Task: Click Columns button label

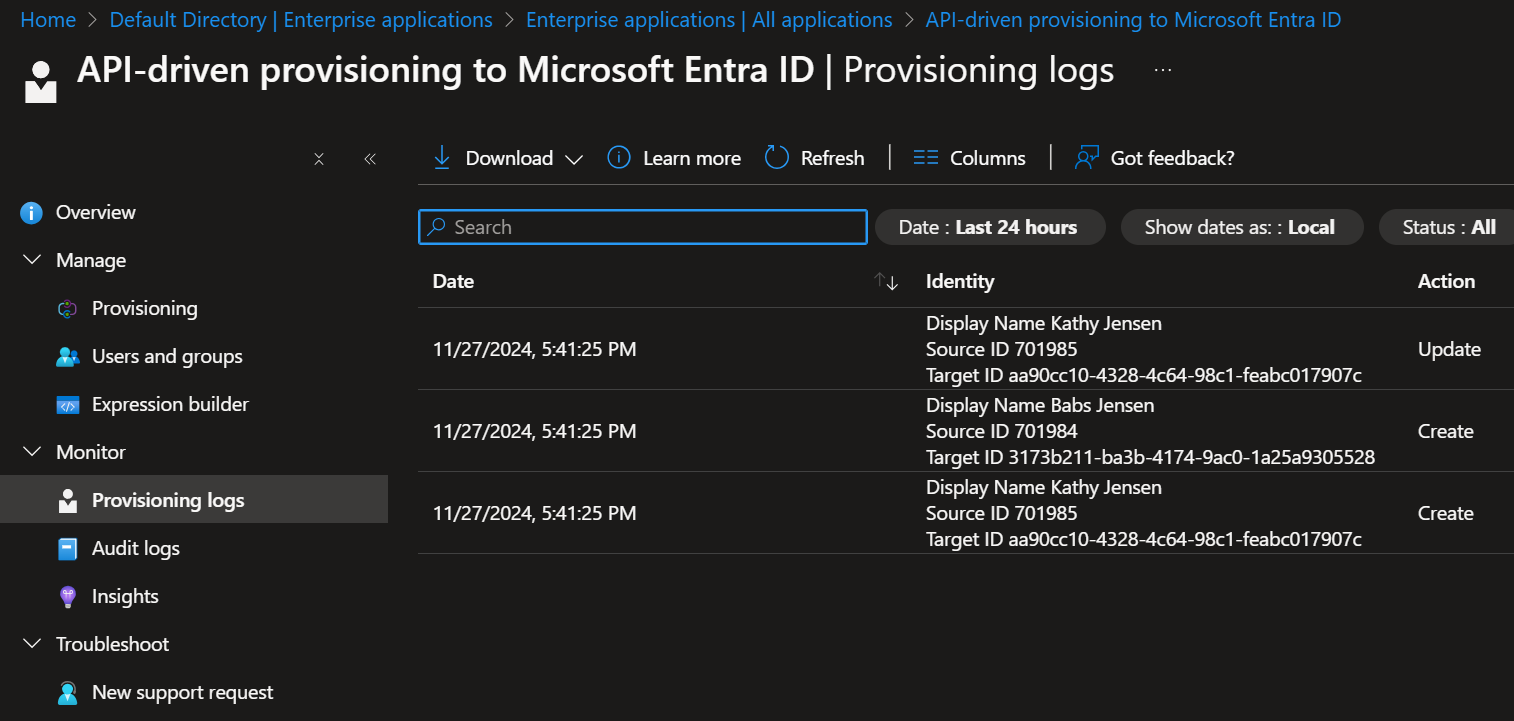Action: tap(988, 158)
